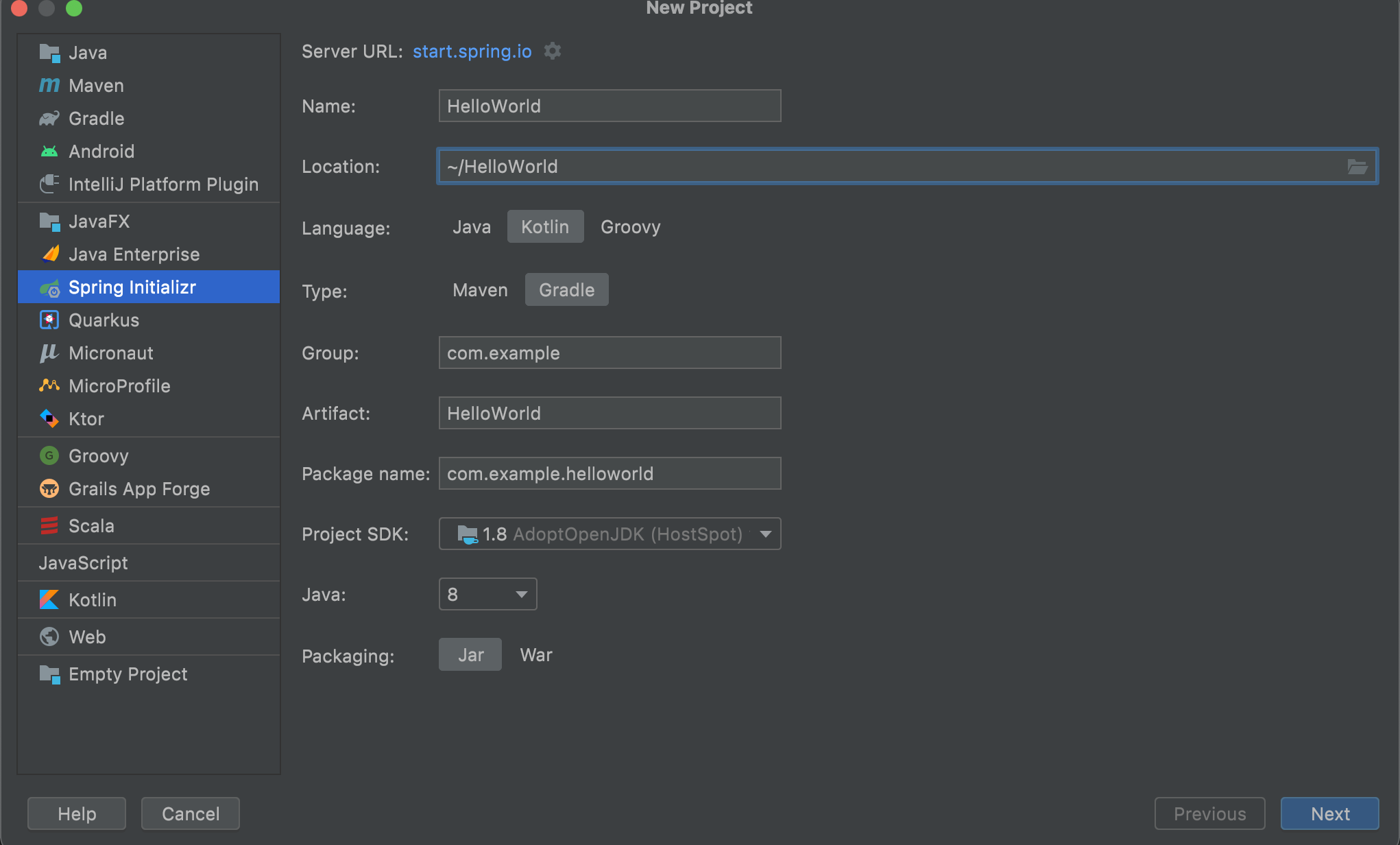Viewport: 1400px width, 845px height.
Task: Select the Android generator in left list
Action: [x=101, y=152]
